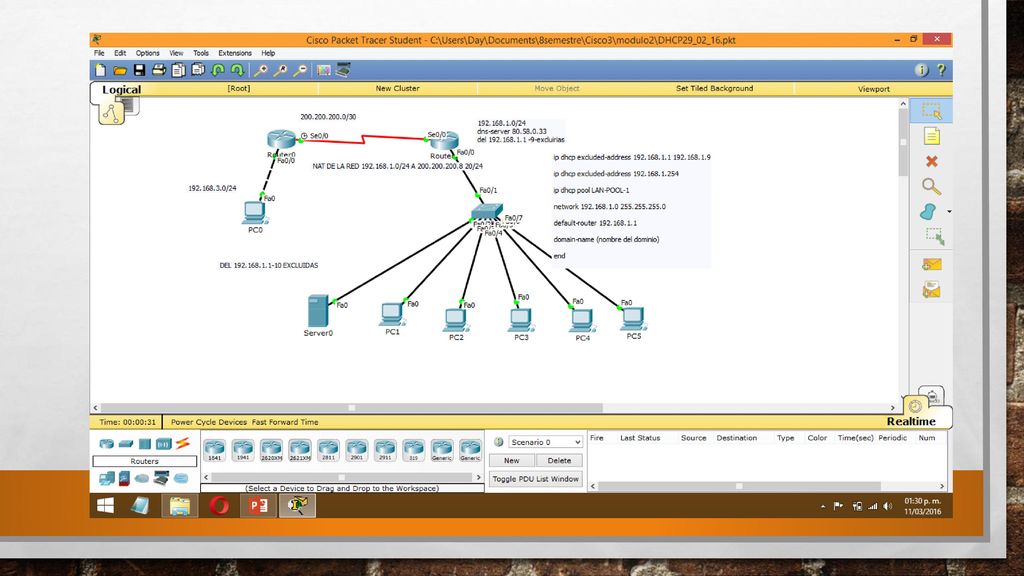The height and width of the screenshot is (576, 1024).
Task: Click the workspace horizontal scrollbar thumb
Action: click(352, 408)
